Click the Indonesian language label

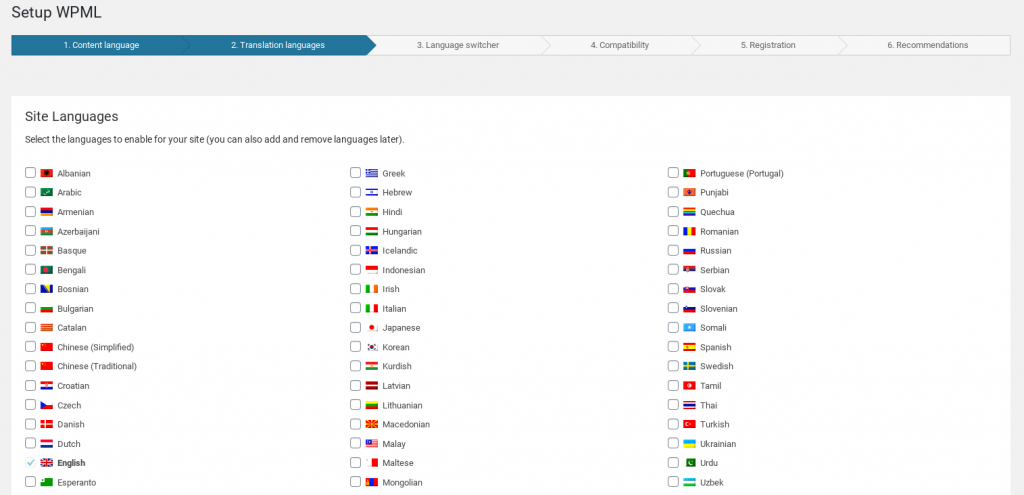tap(404, 270)
